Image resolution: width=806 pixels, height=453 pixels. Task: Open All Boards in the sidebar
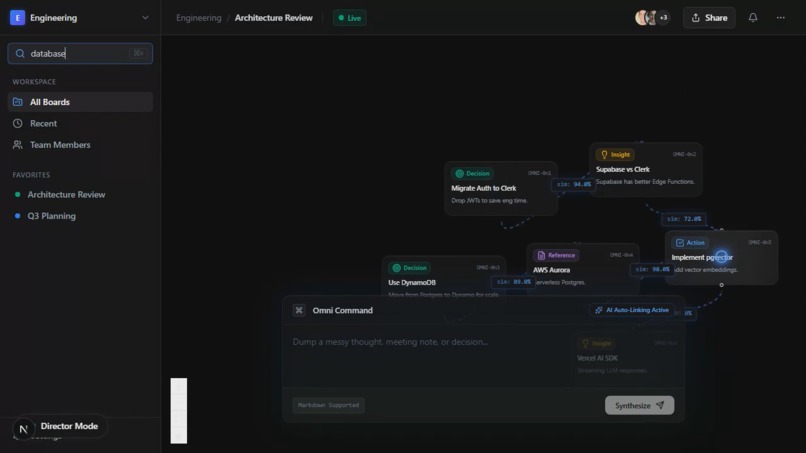[x=80, y=102]
